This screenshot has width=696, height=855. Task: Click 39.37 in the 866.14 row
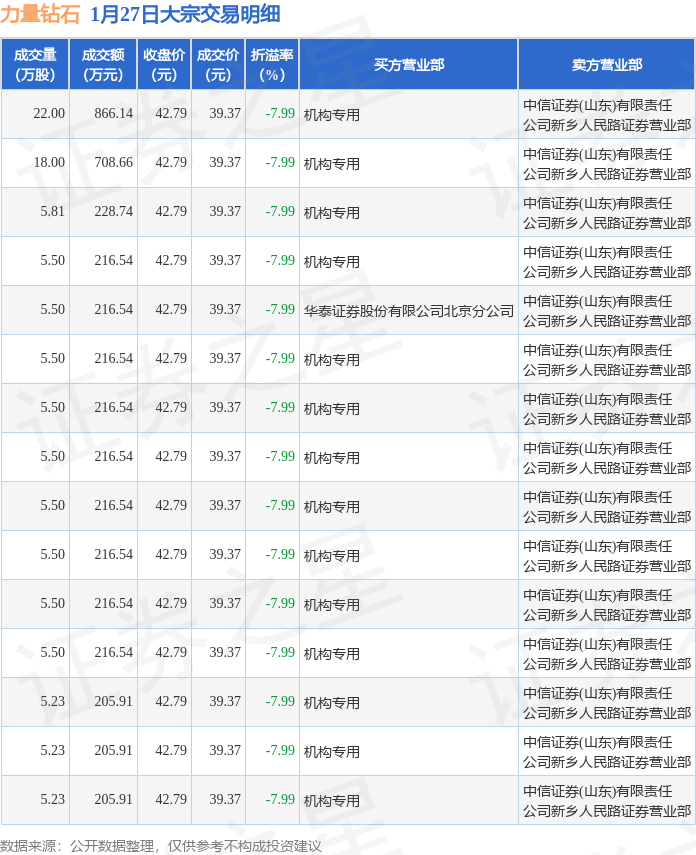pos(225,113)
